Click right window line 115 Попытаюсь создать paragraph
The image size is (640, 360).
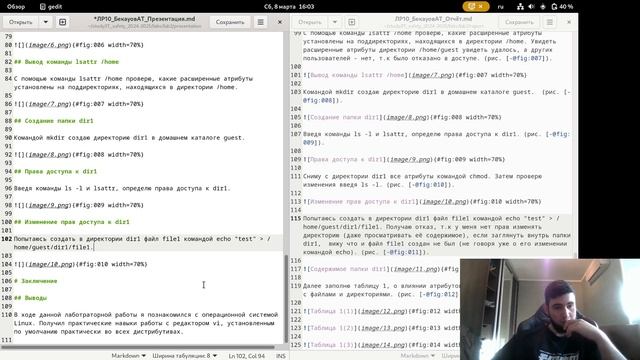pyautogui.click(x=437, y=235)
